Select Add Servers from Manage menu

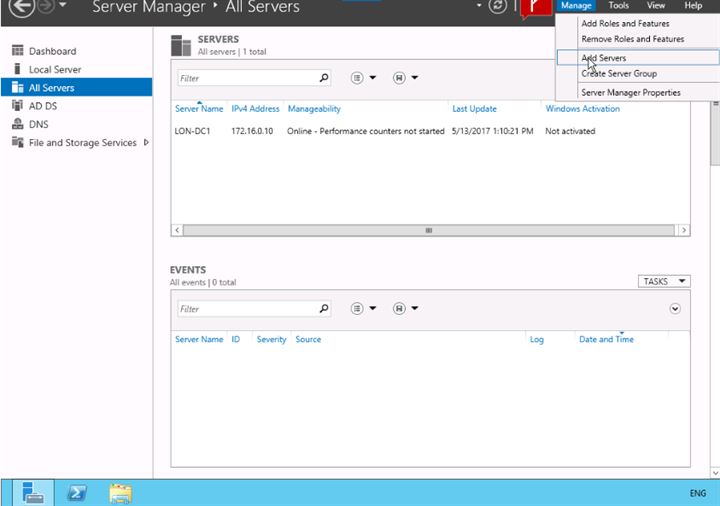point(638,58)
